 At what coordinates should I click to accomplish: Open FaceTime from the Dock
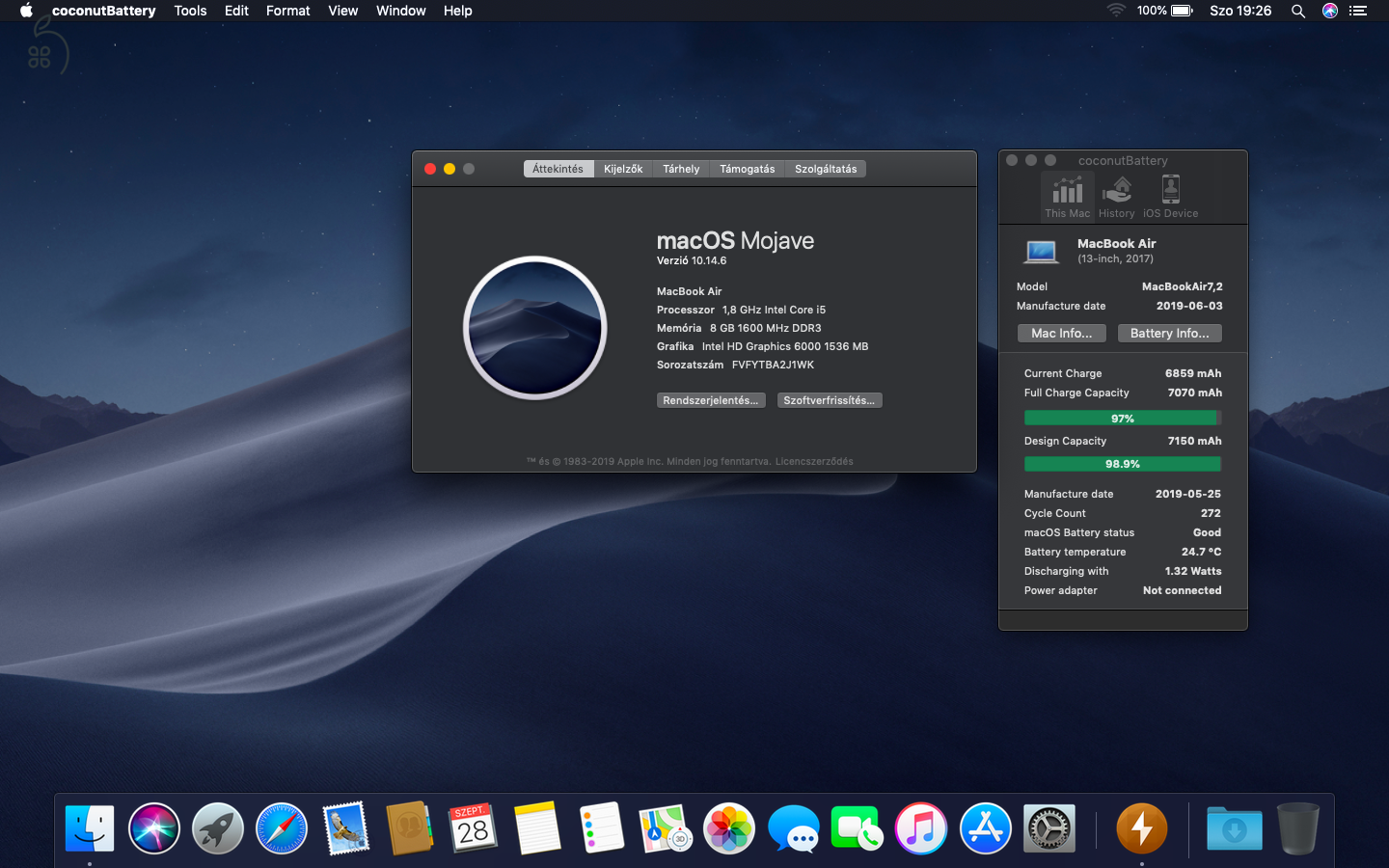click(856, 828)
